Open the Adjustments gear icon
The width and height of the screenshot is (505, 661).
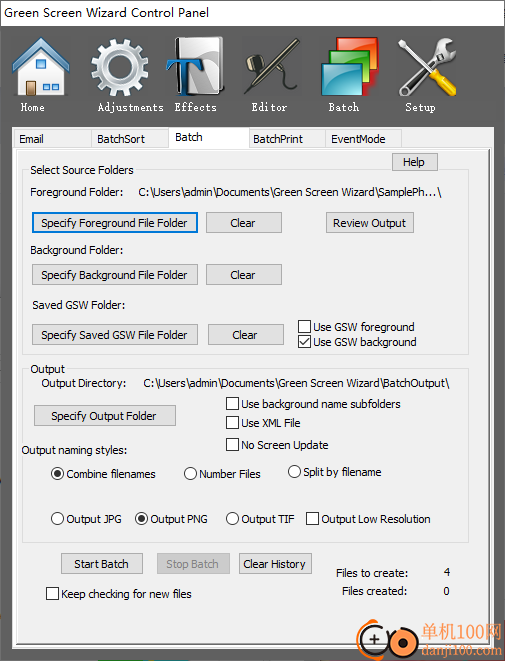click(120, 67)
